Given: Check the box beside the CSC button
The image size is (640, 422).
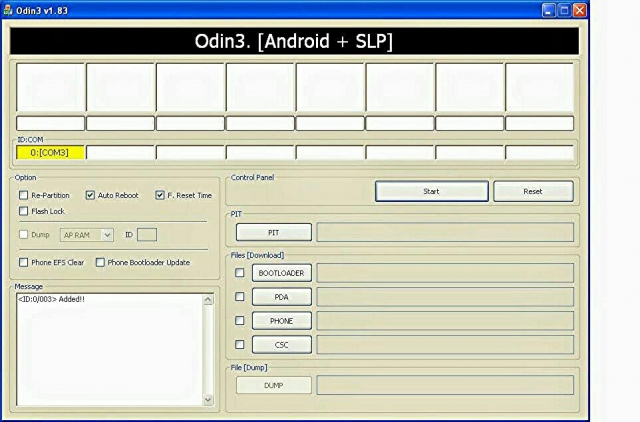Looking at the screenshot, I should coord(239,345).
